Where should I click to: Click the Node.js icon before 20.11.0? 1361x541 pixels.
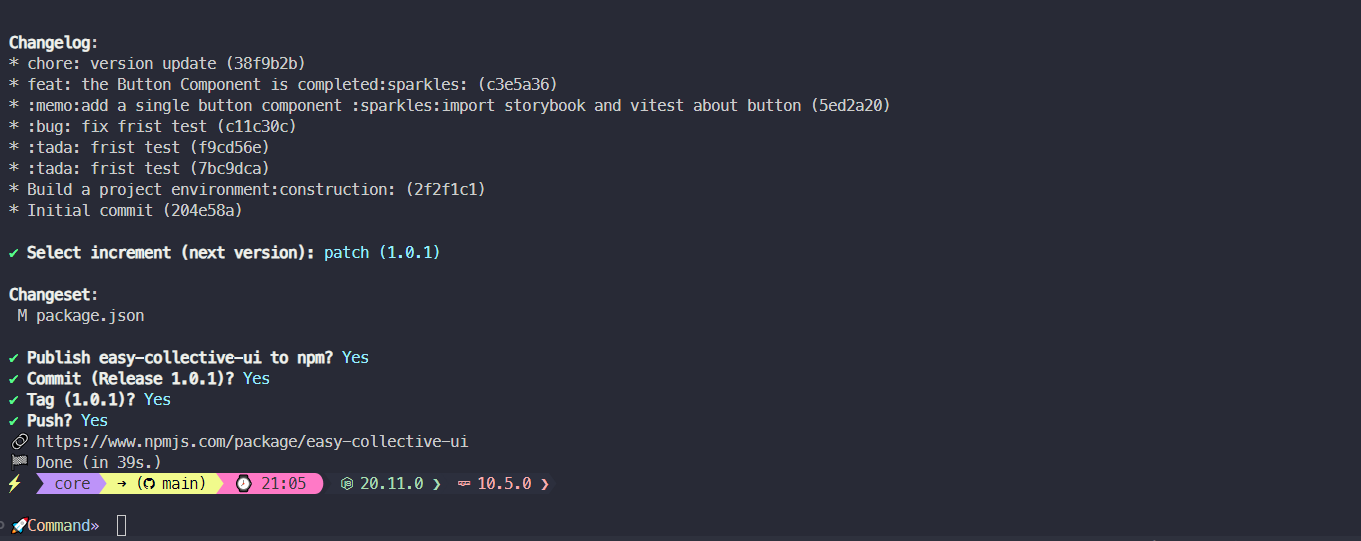(347, 484)
